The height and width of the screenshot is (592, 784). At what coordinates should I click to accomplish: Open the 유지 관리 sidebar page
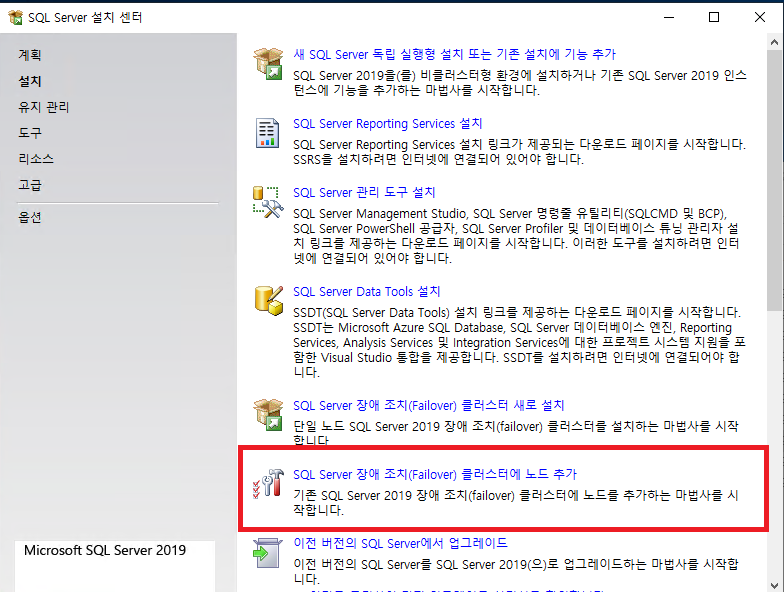click(x=44, y=107)
